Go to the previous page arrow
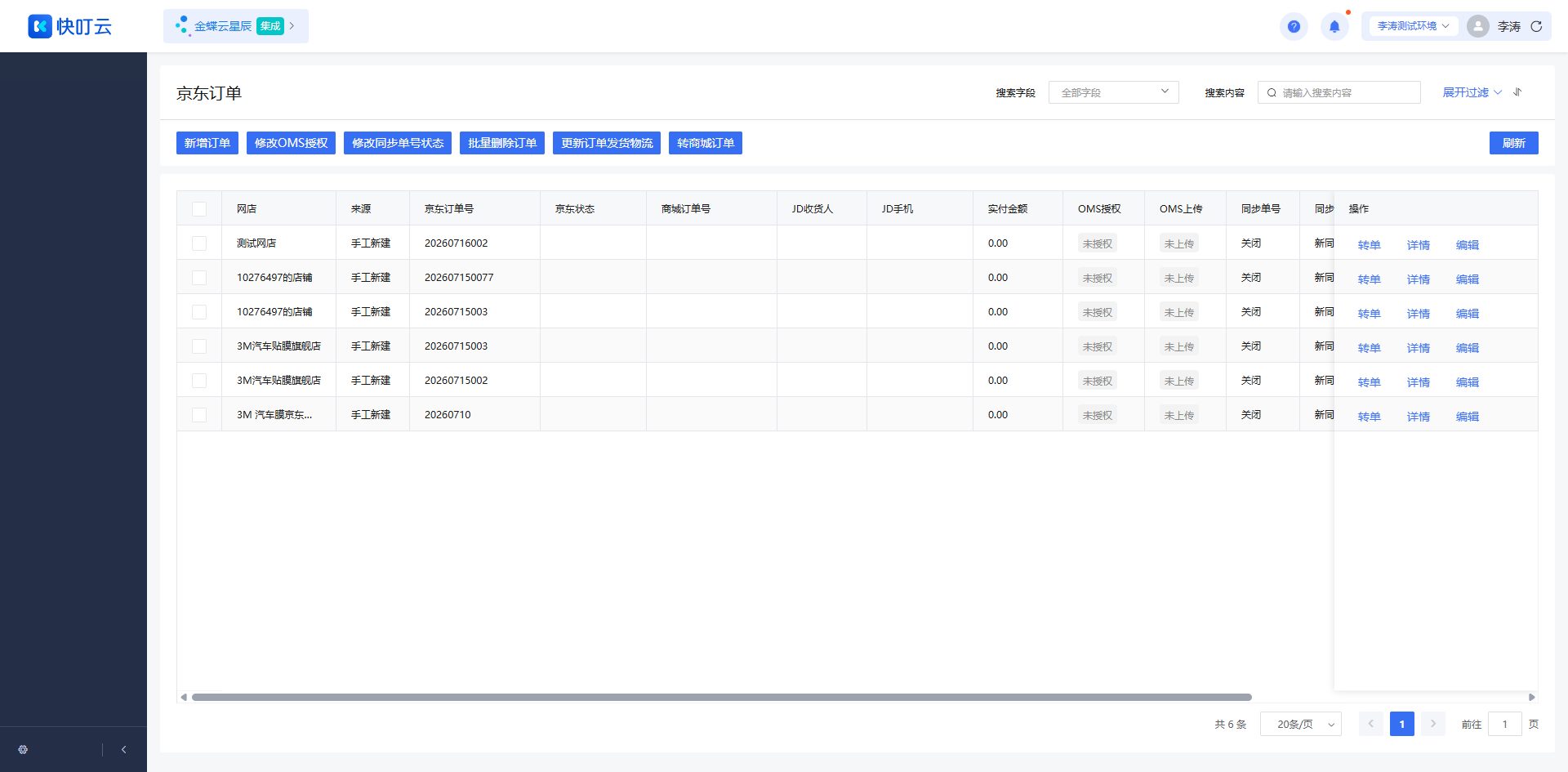 click(1371, 724)
